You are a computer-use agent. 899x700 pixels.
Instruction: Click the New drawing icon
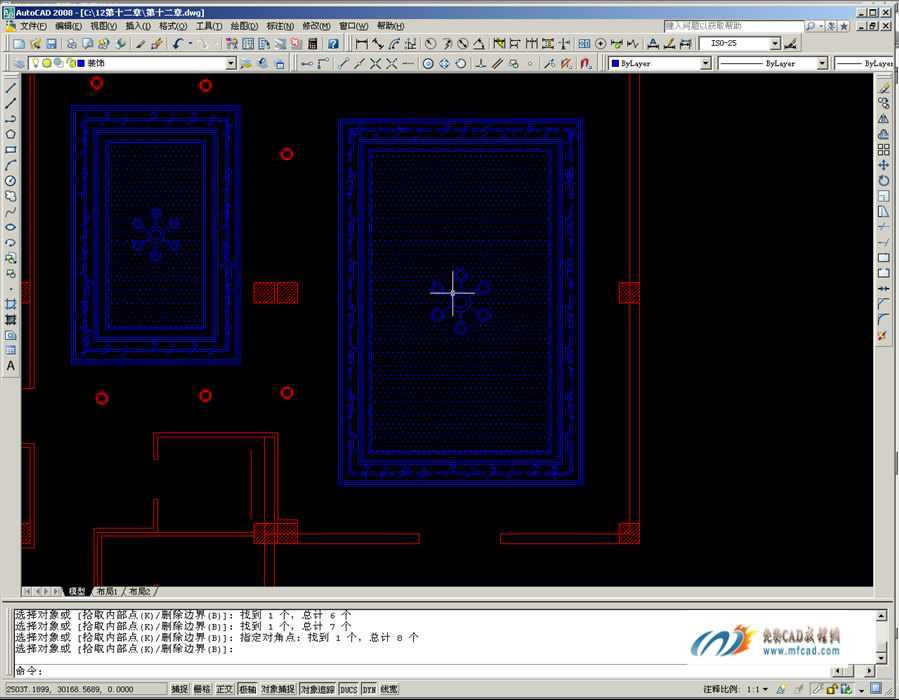click(19, 44)
